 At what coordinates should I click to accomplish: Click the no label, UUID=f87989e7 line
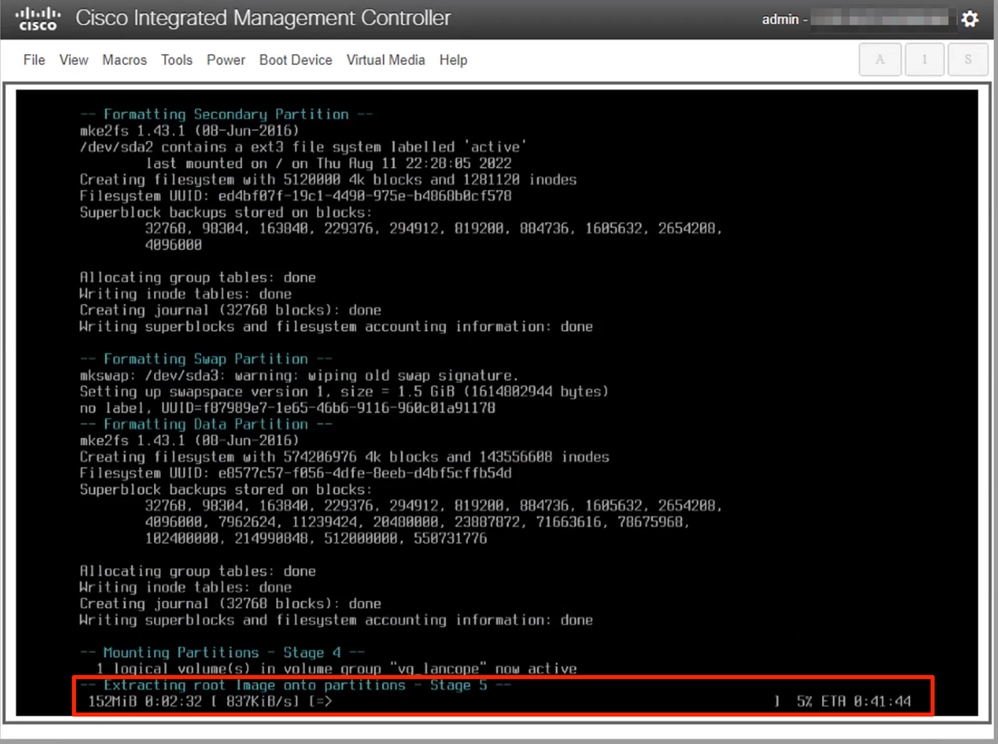(x=287, y=408)
